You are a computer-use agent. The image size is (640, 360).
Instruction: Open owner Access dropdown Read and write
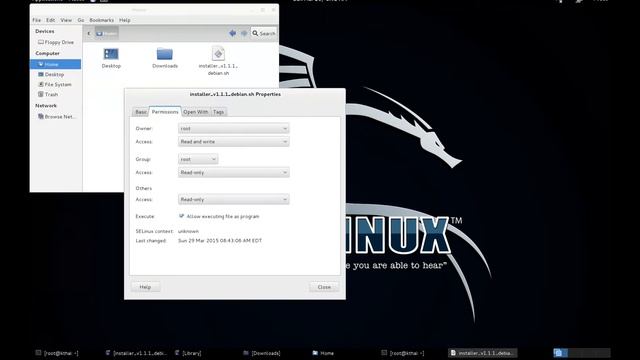click(x=233, y=142)
